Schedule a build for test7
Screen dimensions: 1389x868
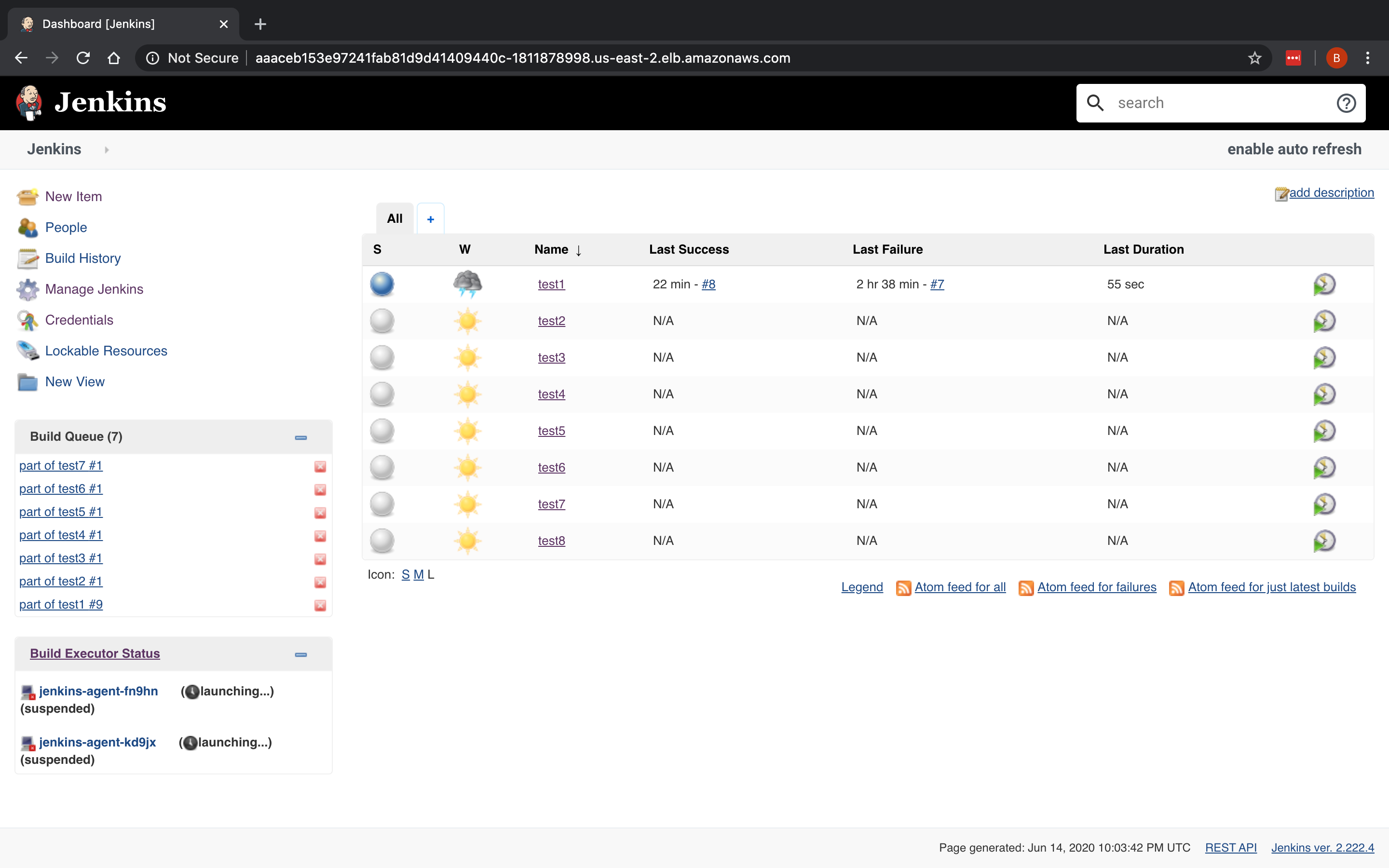tap(1324, 504)
